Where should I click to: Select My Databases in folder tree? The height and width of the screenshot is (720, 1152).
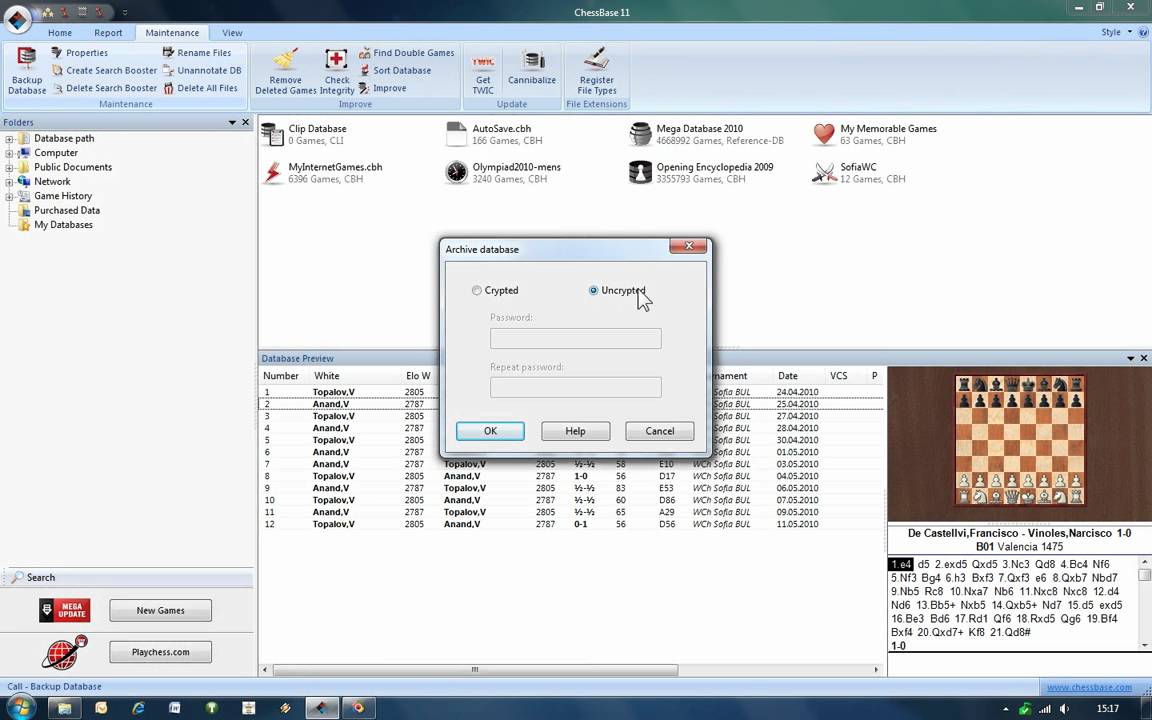[x=63, y=225]
